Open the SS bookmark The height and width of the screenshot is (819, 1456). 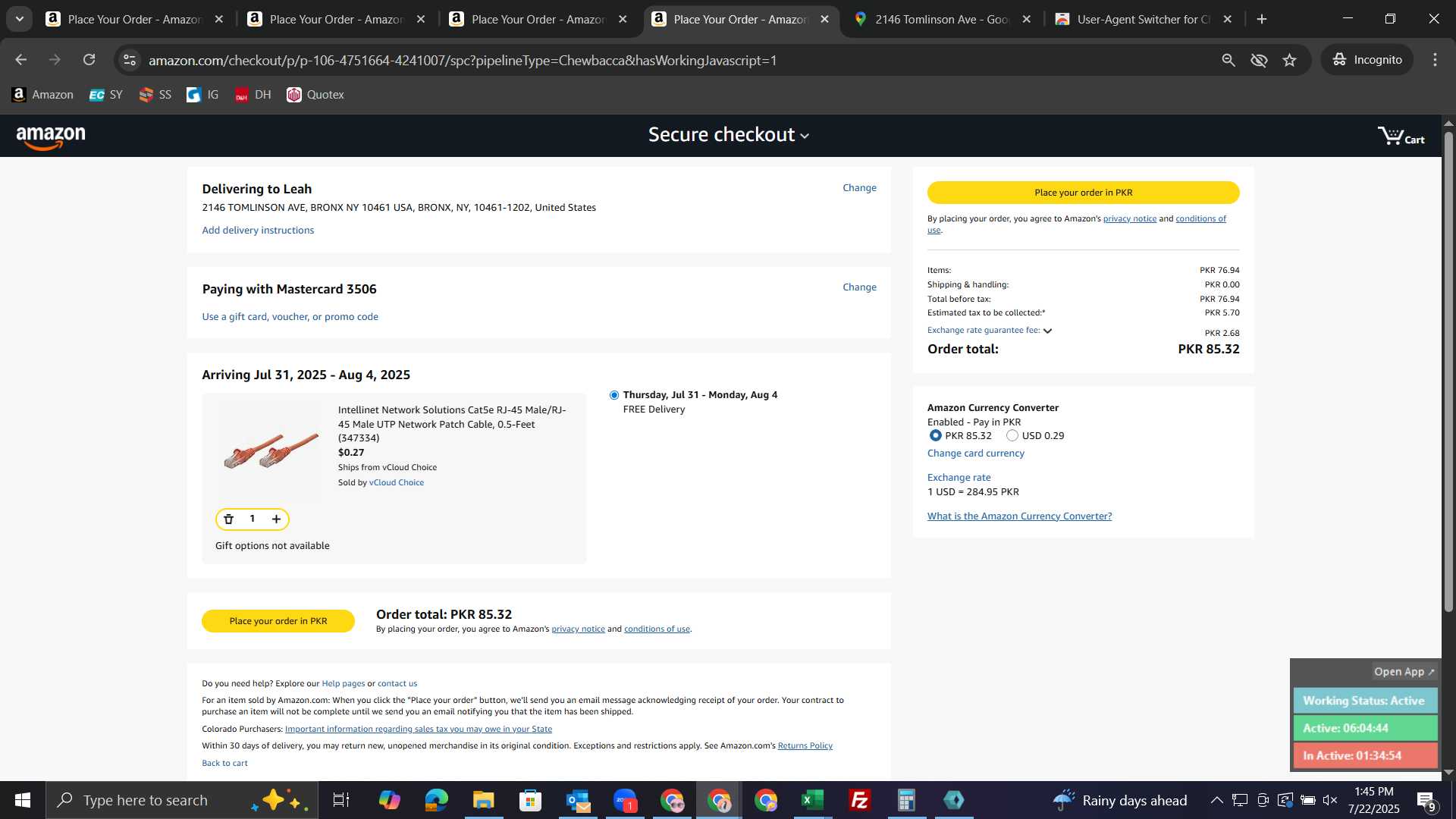[155, 95]
